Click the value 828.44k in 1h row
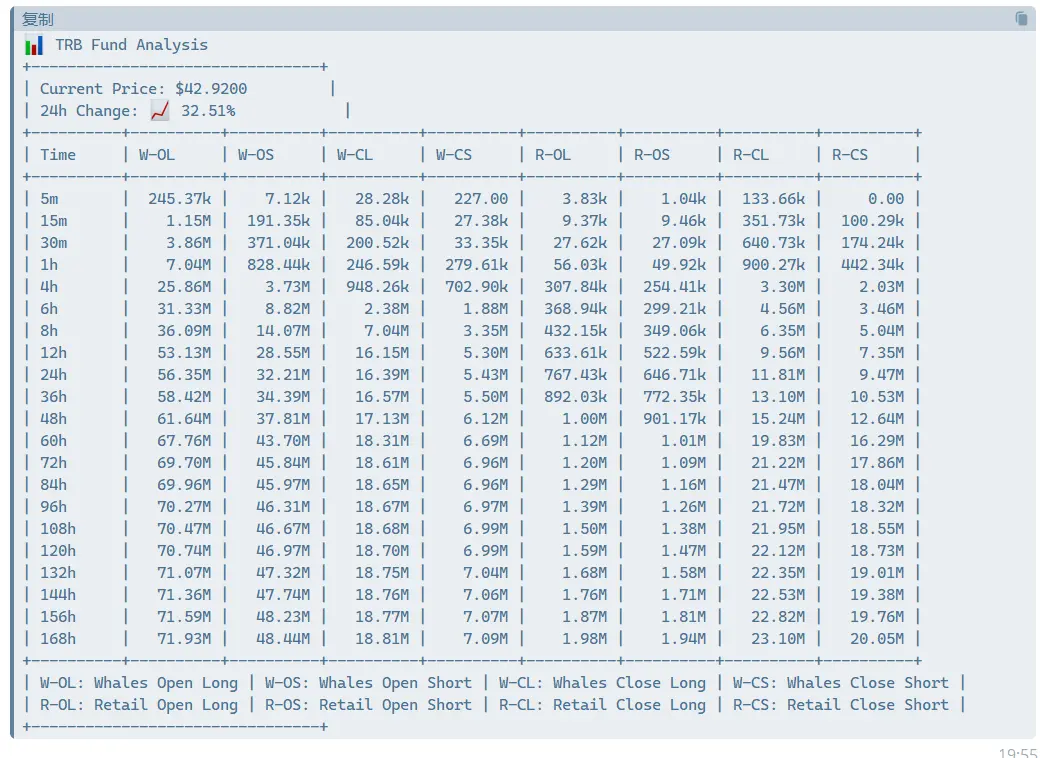The width and height of the screenshot is (1040, 758). pyautogui.click(x=279, y=265)
